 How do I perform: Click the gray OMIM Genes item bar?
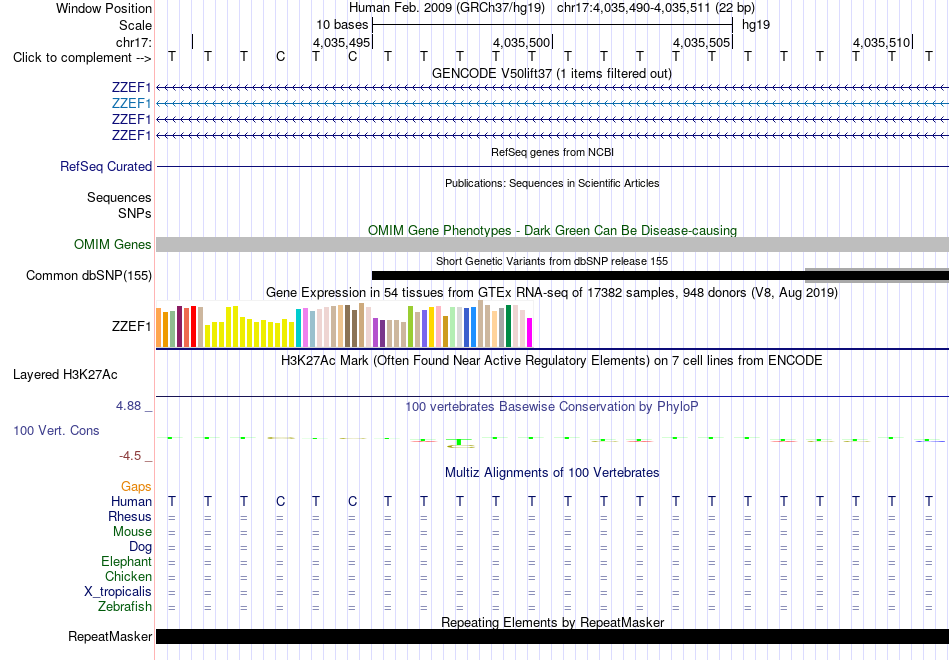coord(552,244)
